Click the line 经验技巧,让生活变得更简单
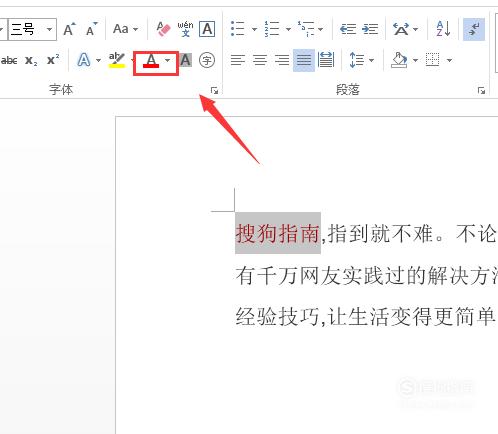Image resolution: width=498 pixels, height=434 pixels. pyautogui.click(x=365, y=316)
